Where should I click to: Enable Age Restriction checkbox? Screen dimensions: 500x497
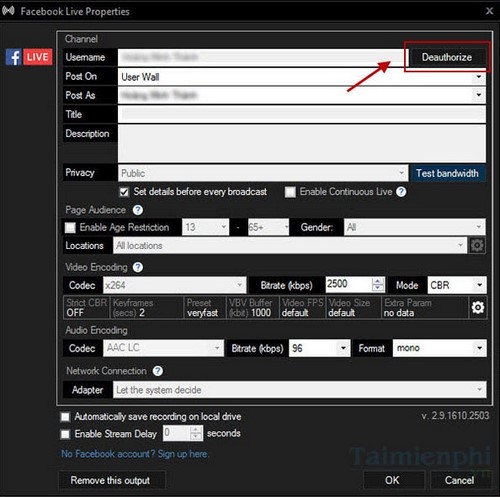click(70, 227)
